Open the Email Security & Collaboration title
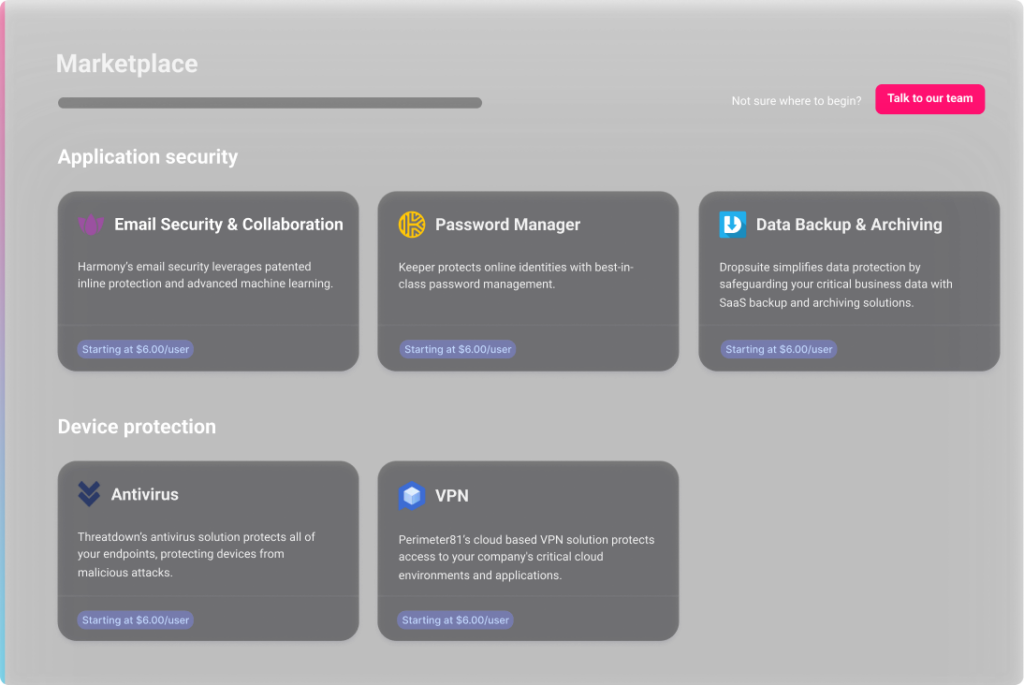 click(228, 225)
